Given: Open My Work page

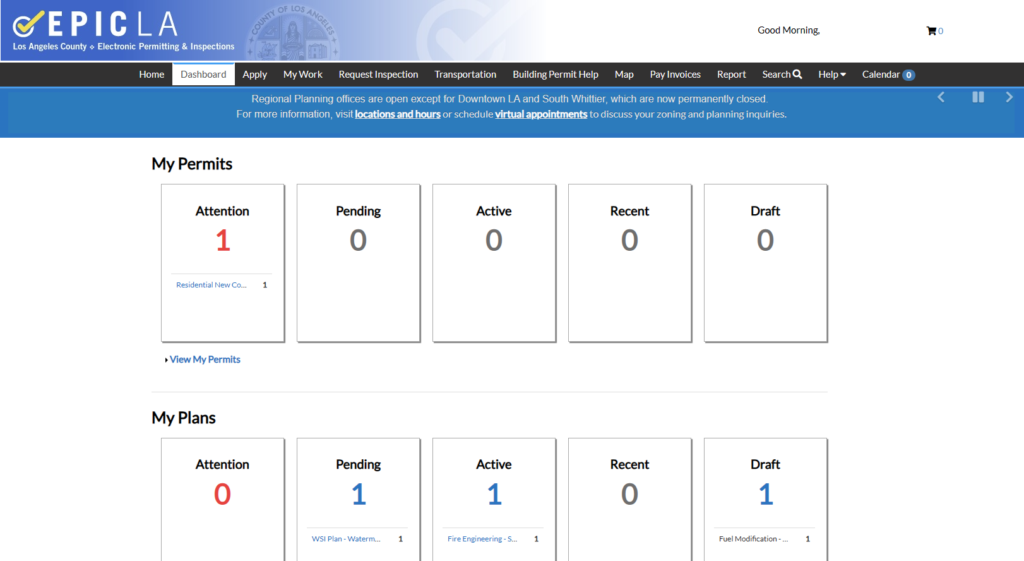Looking at the screenshot, I should (x=303, y=74).
